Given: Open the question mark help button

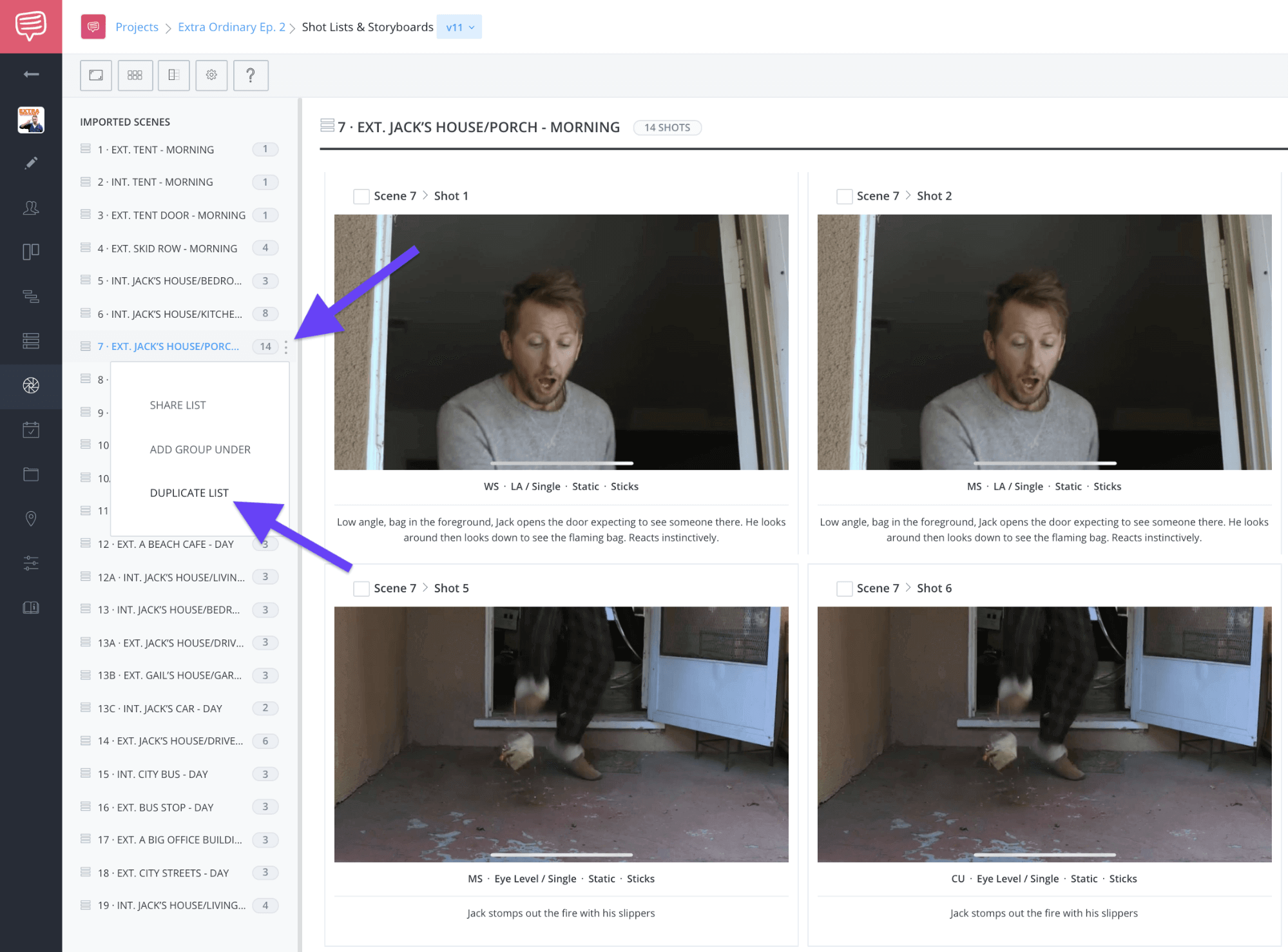Looking at the screenshot, I should 251,75.
